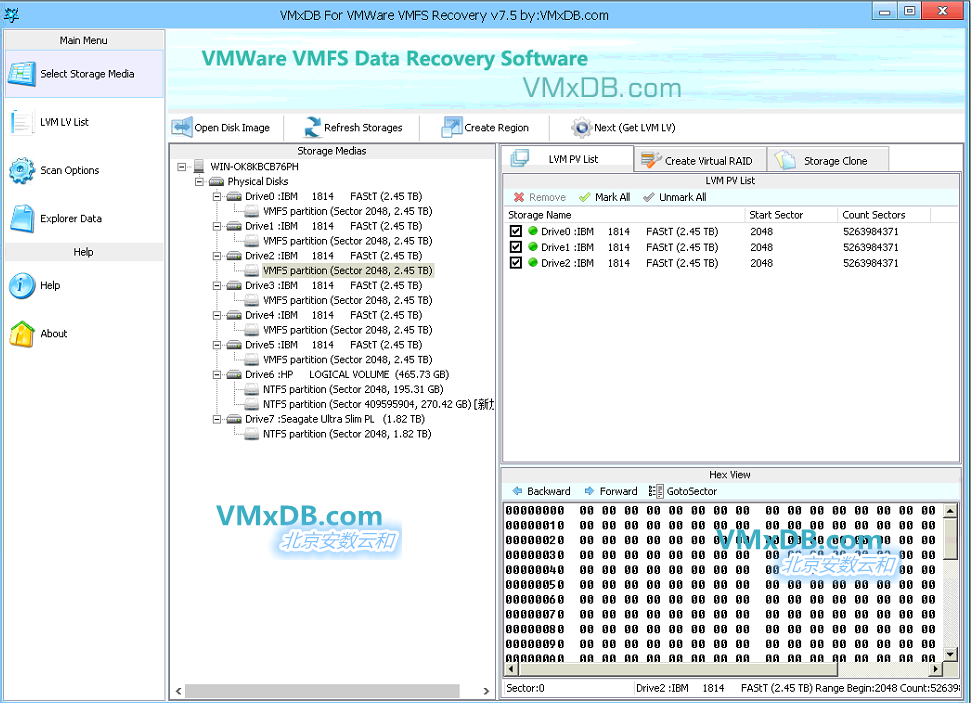The image size is (971, 703).
Task: Uncheck the Drive1 checkbox in LVM PV List
Action: pos(515,247)
